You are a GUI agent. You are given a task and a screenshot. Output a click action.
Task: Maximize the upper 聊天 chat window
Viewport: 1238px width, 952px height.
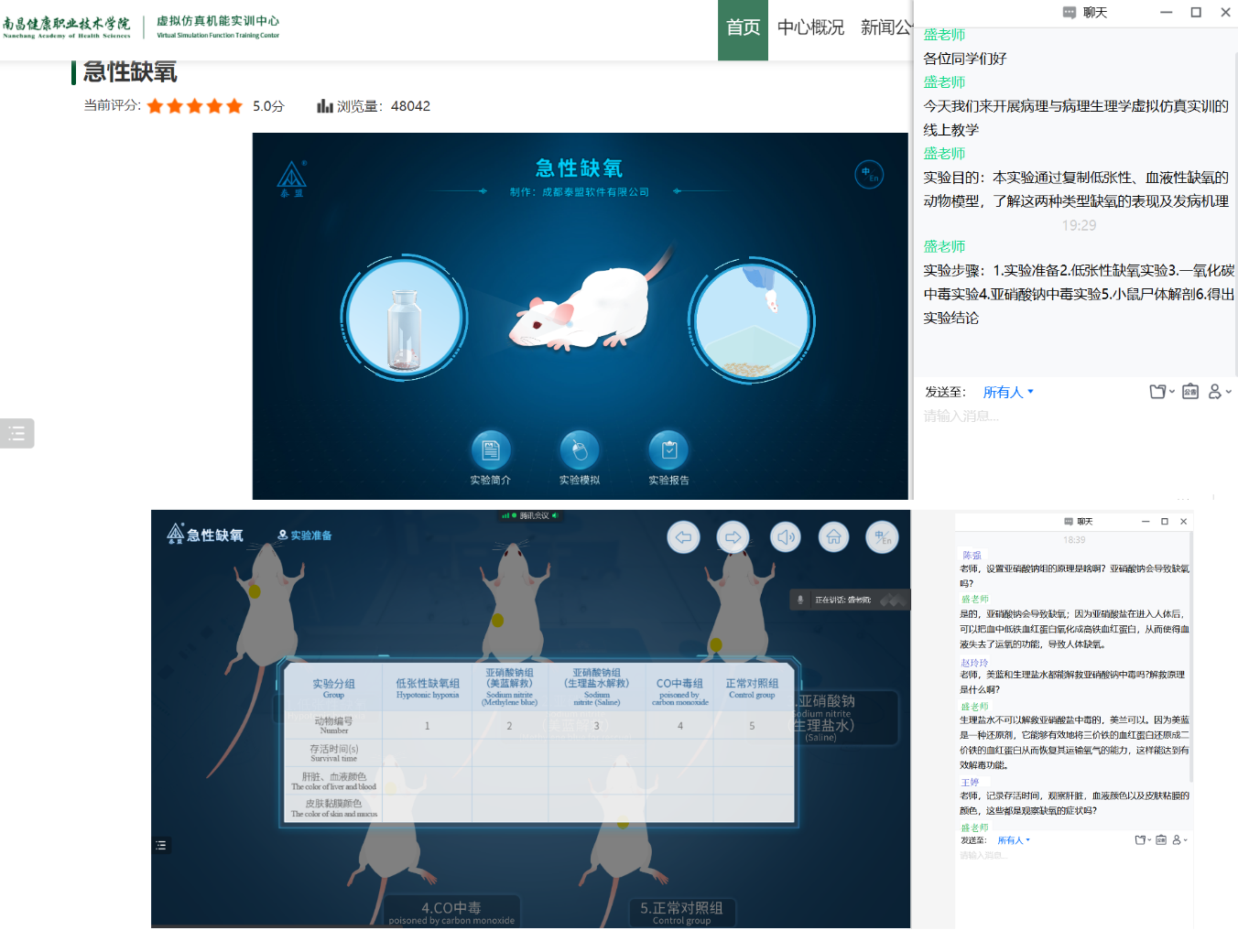point(1196,12)
